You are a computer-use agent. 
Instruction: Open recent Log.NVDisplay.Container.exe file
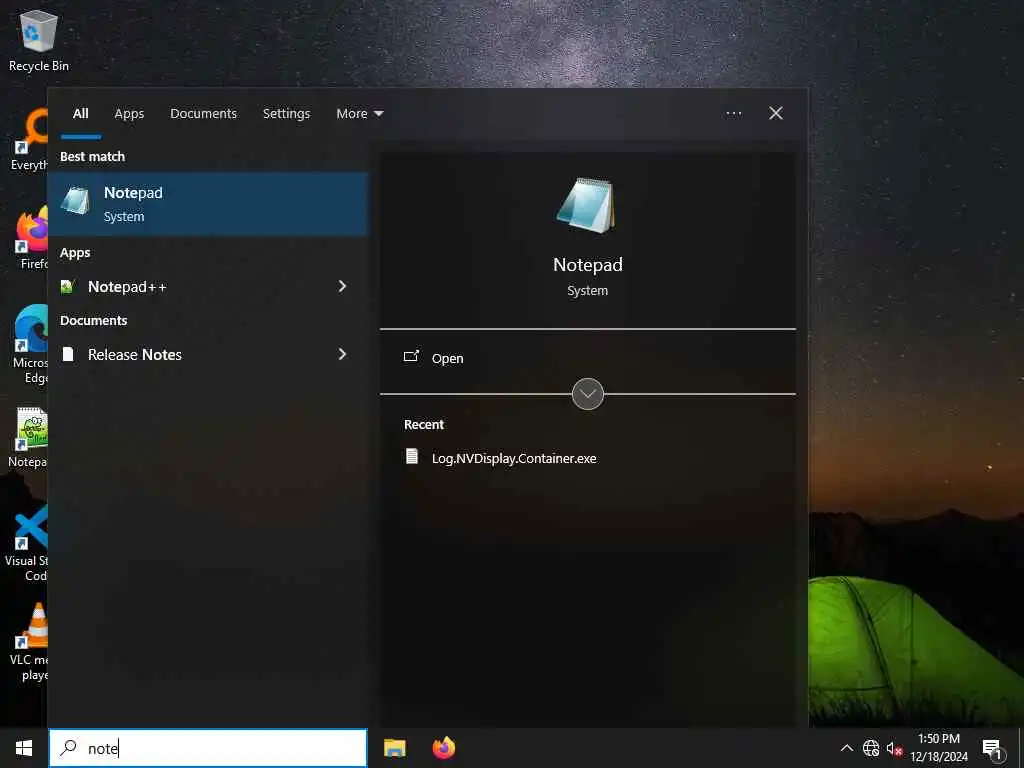click(514, 458)
